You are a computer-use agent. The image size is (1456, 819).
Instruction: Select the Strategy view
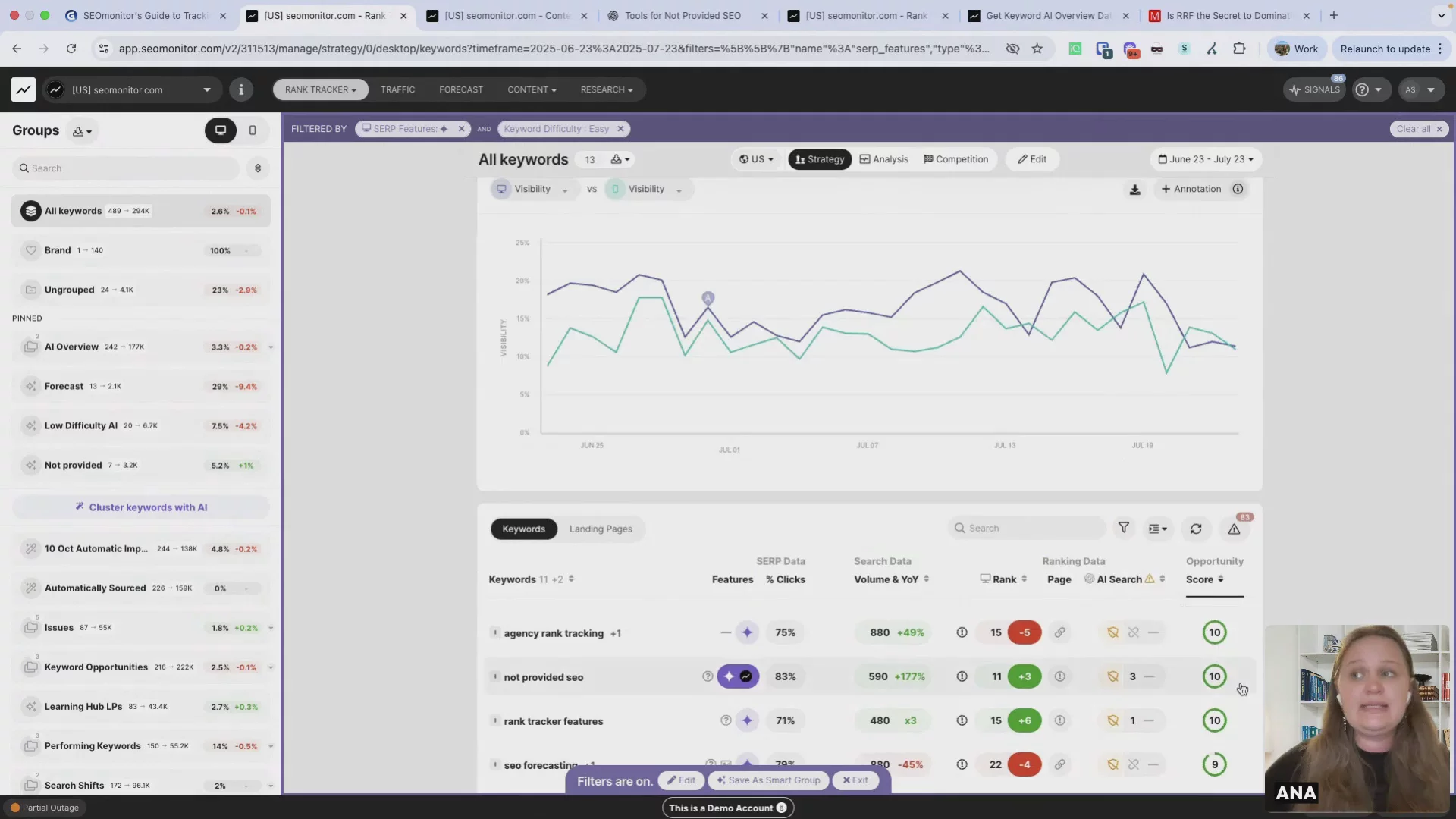tap(820, 159)
